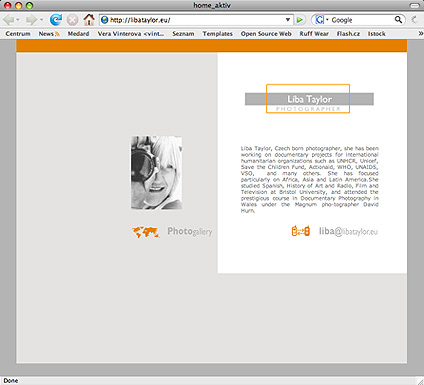Click the browser Back arrow
424x385 pixels.
(8, 20)
